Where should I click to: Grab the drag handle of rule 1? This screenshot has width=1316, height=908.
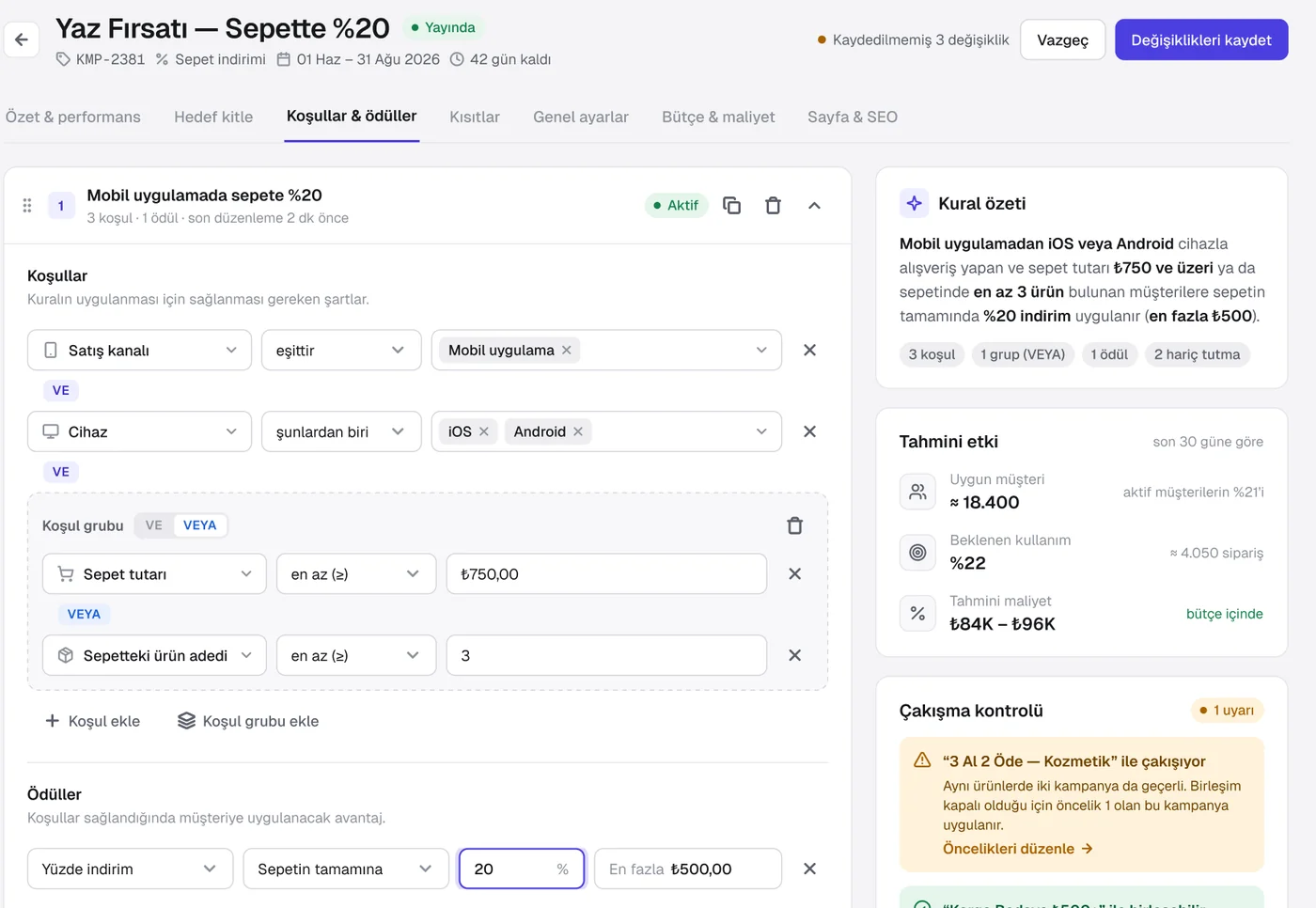tap(27, 205)
